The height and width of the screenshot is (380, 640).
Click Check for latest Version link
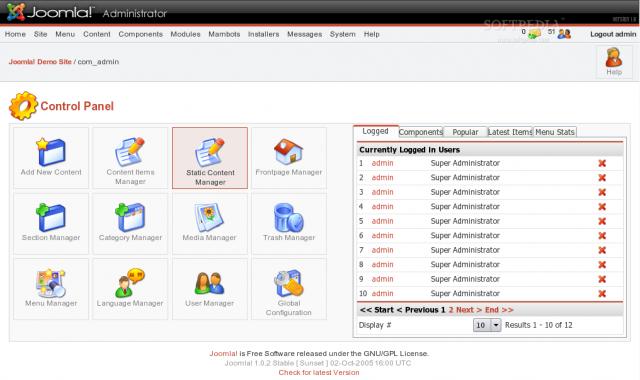tap(319, 373)
